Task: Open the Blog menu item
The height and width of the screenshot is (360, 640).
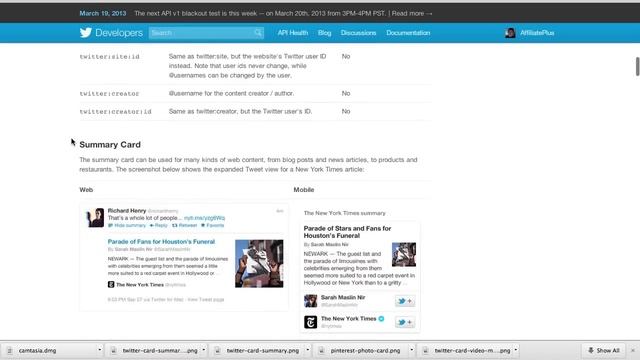Action: pos(324,33)
